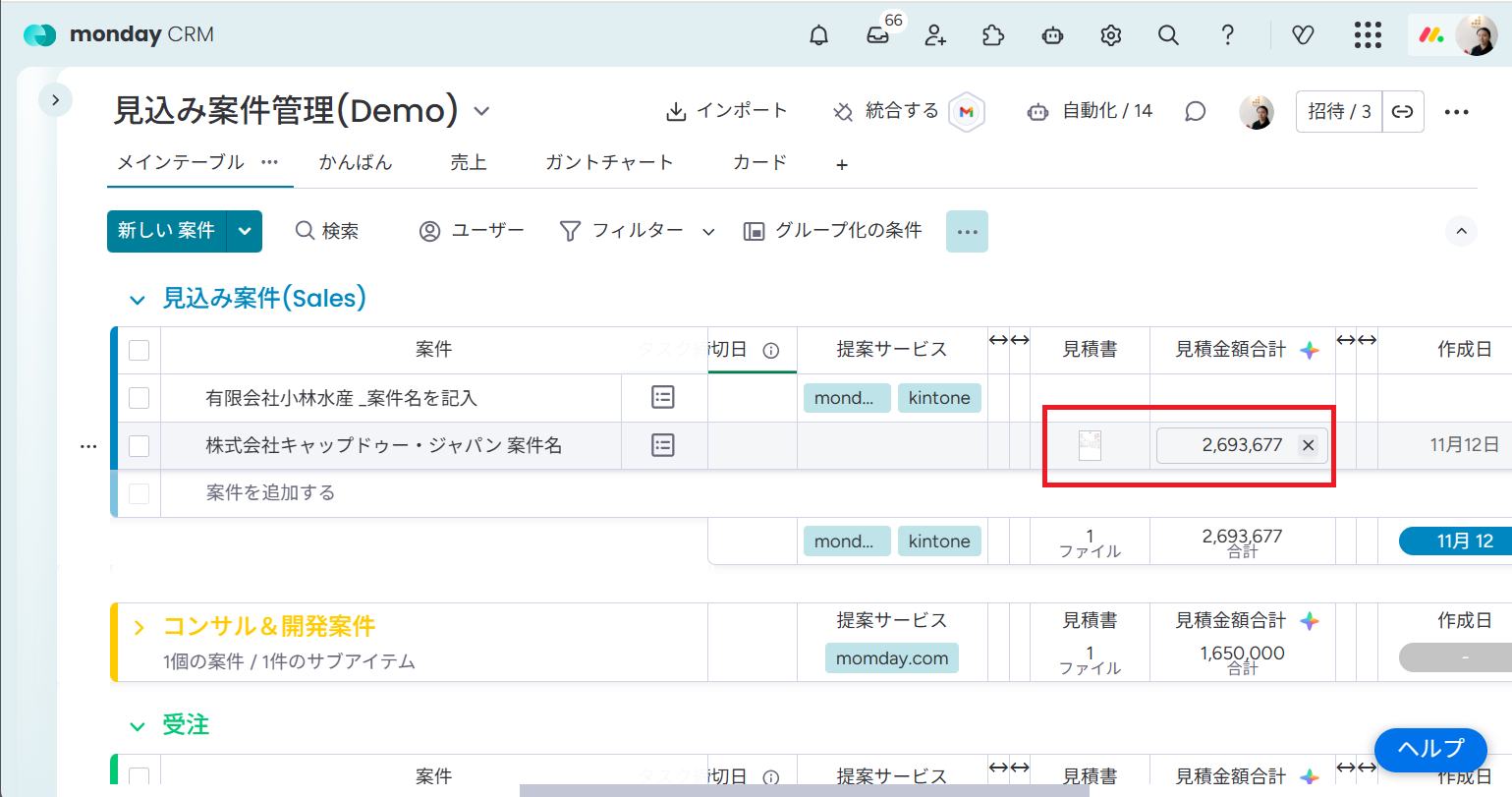Open the 見積書 file thumbnail
The height and width of the screenshot is (797, 1512).
click(1090, 445)
